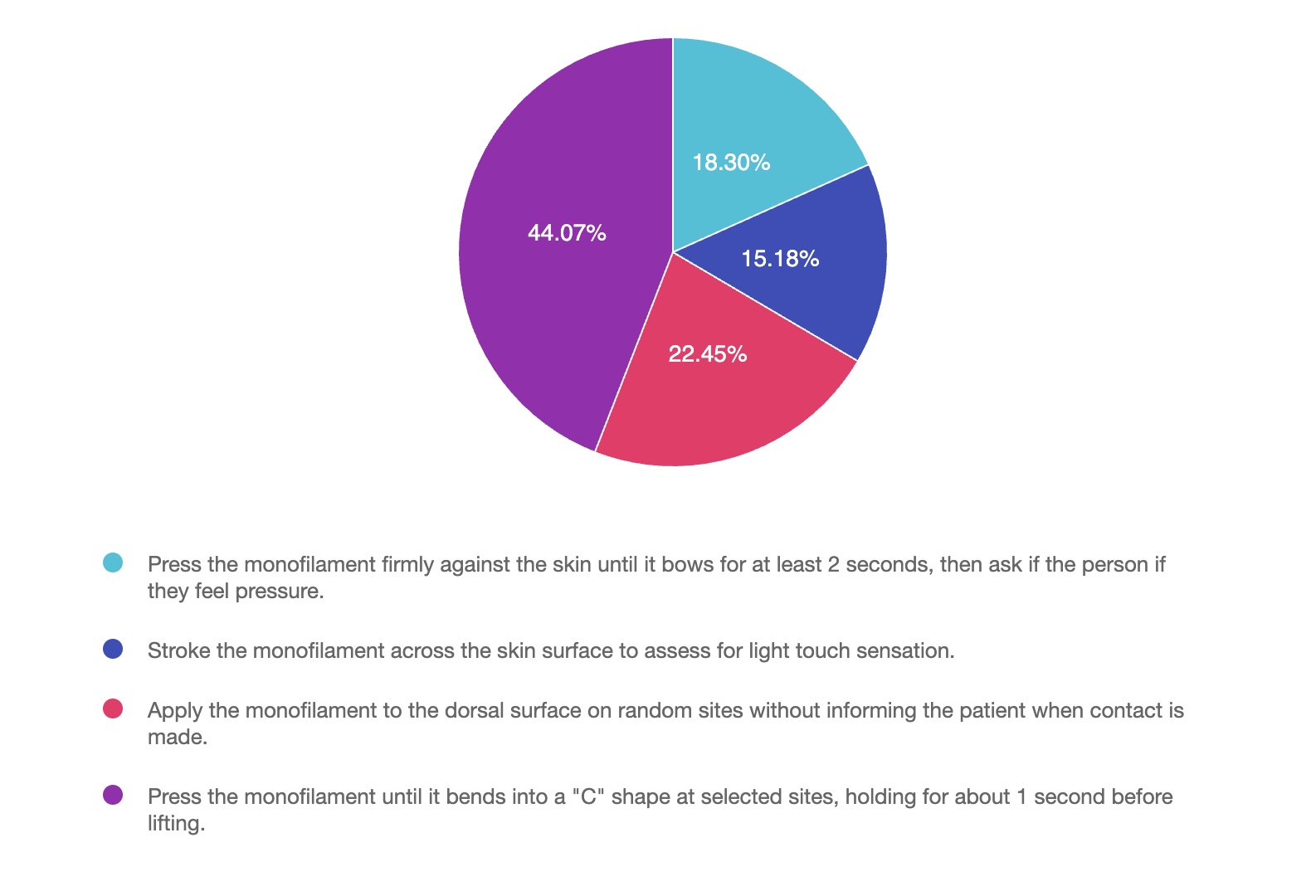
Task: Click the dark blue legend dot
Action: pyautogui.click(x=113, y=650)
